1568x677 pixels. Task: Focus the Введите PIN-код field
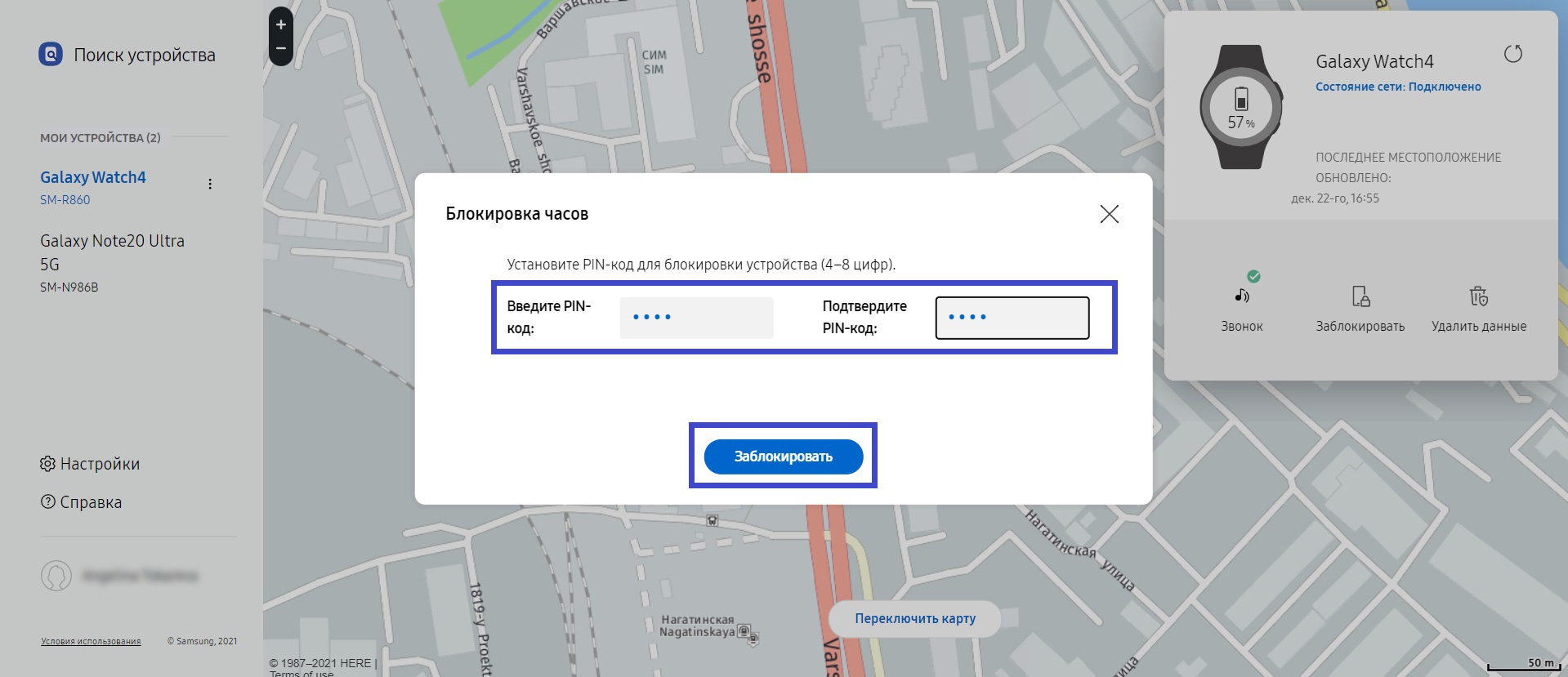point(696,317)
